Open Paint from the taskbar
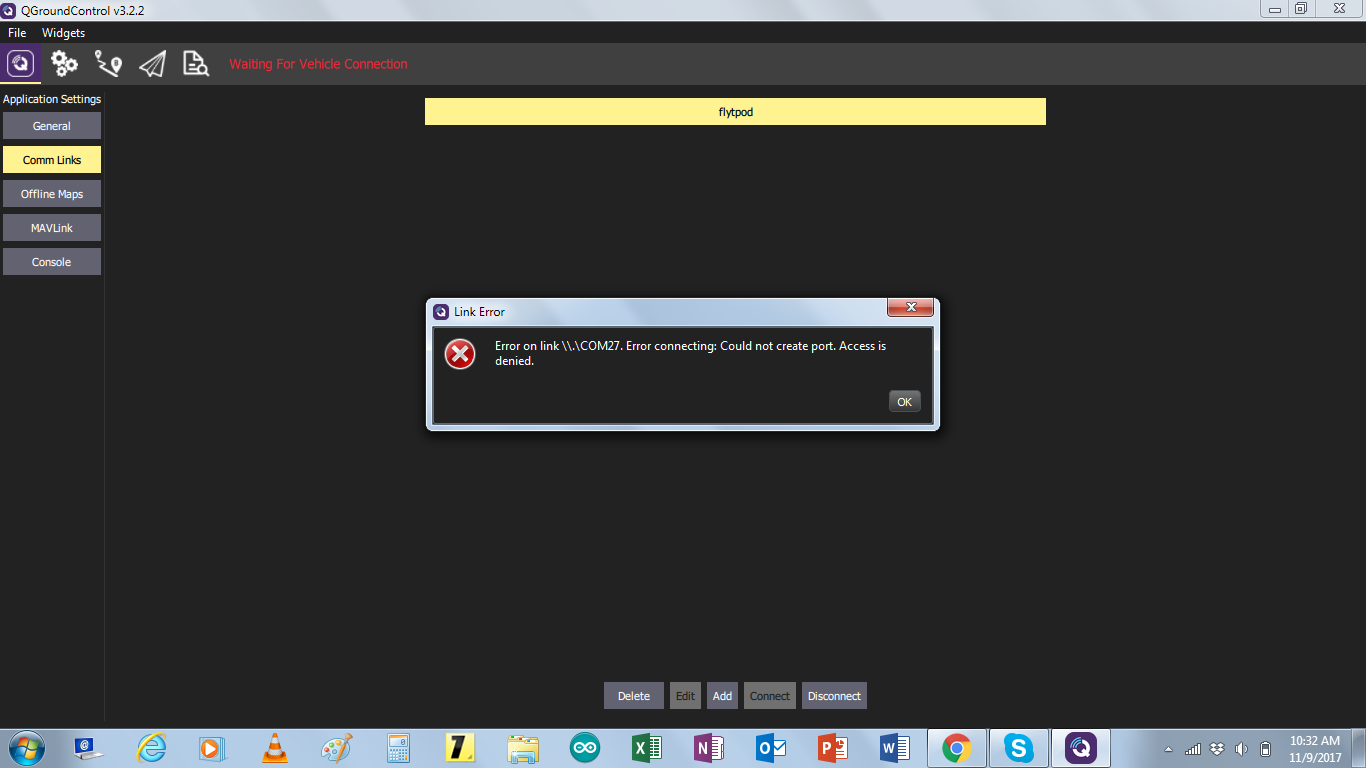The image size is (1366, 768). 336,748
